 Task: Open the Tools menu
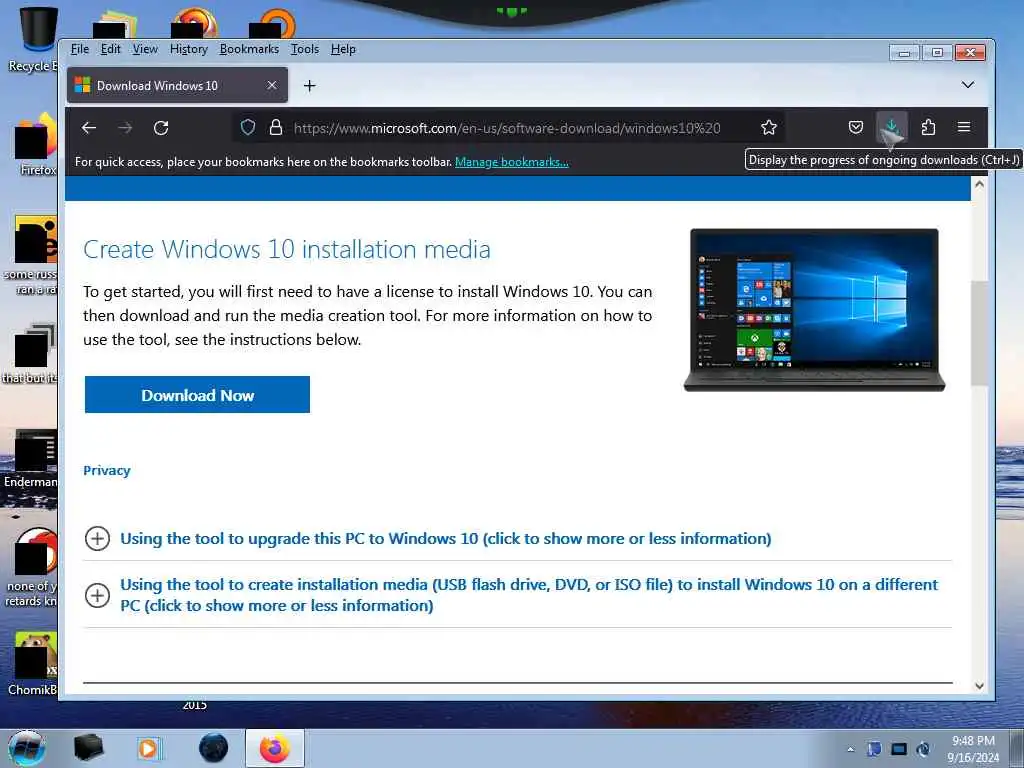tap(305, 49)
